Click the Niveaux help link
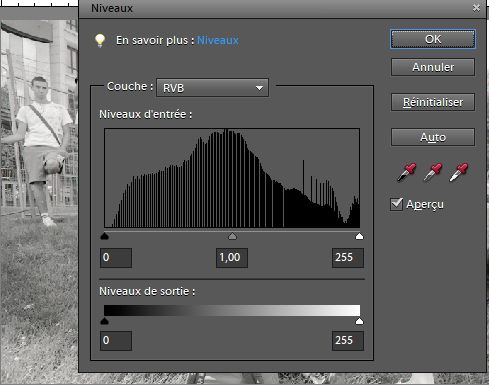Viewport: 489px width, 385px height. (218, 40)
